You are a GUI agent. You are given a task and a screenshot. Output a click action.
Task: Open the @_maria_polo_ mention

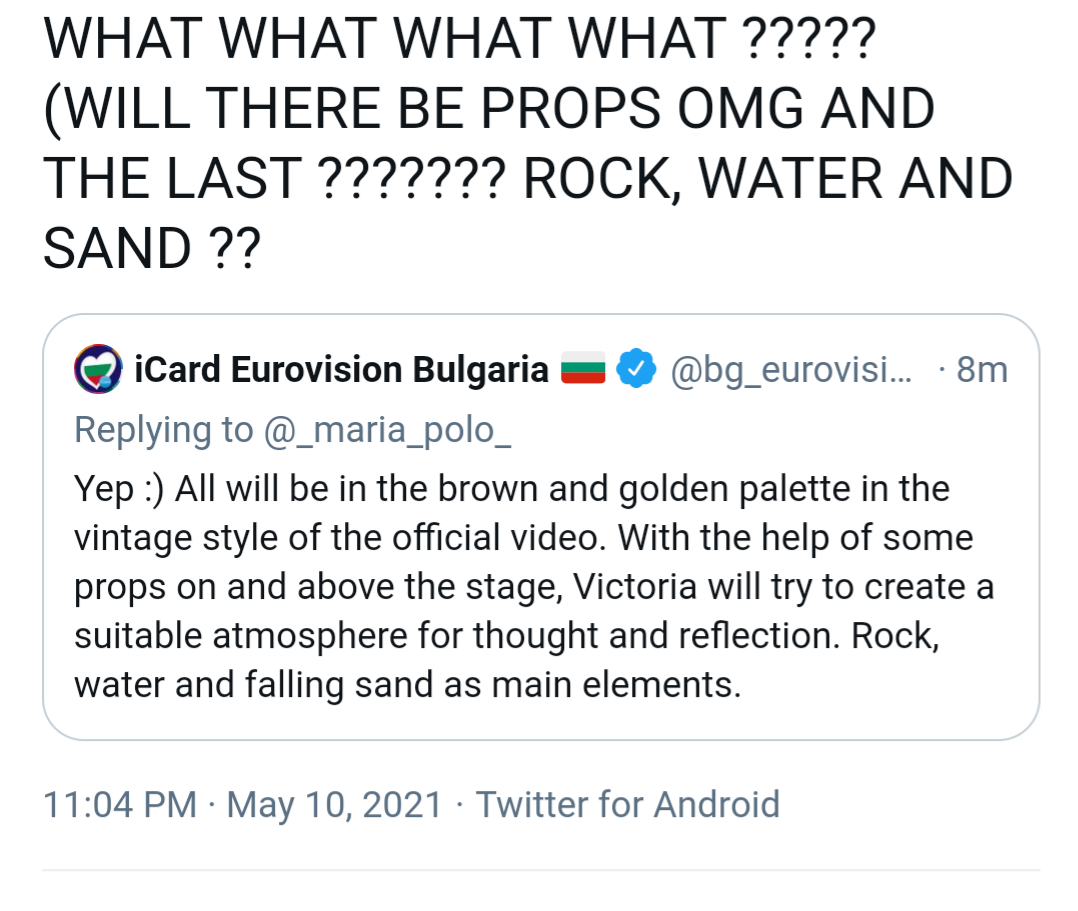point(388,430)
